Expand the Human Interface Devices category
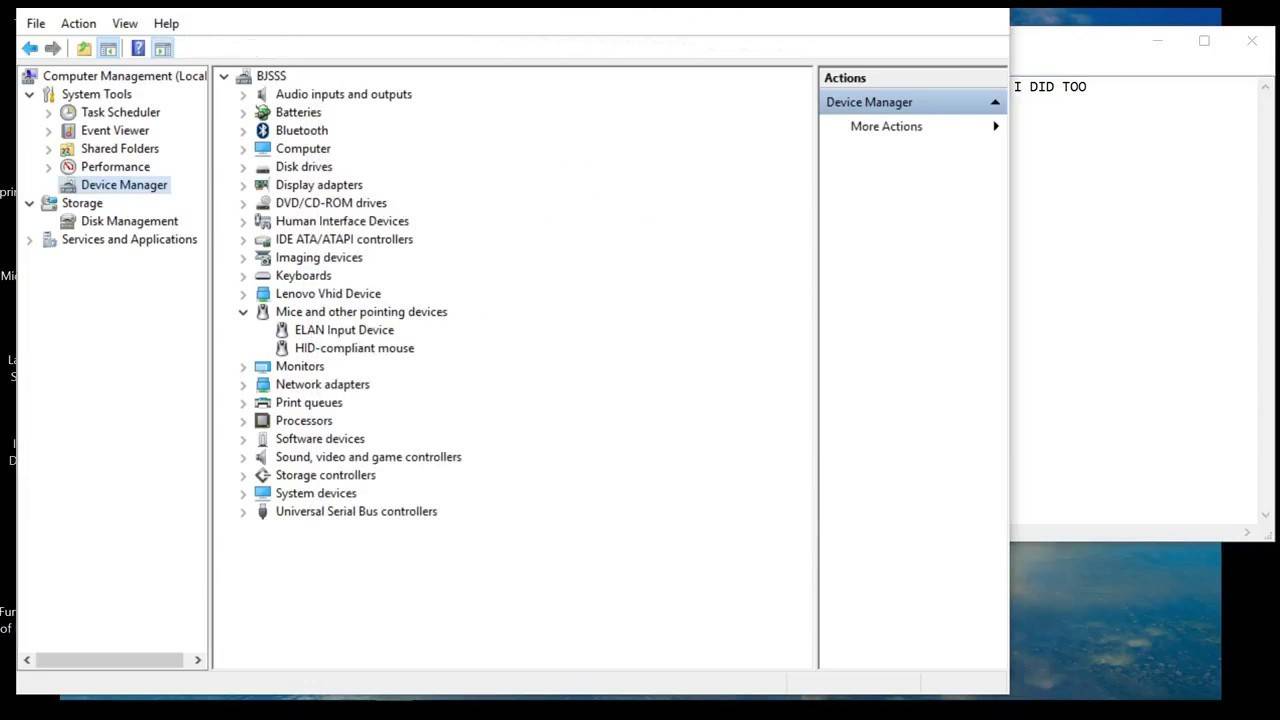 (x=243, y=221)
